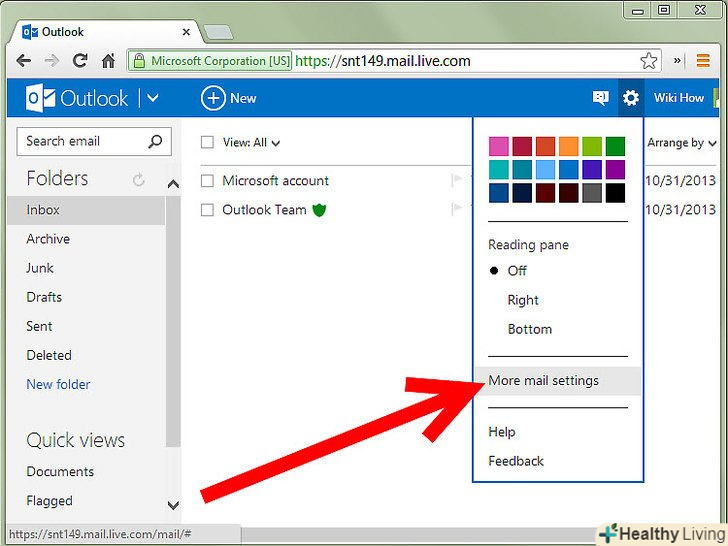Close the Outlook browser tab
This screenshot has height=546, width=728.
pos(186,32)
